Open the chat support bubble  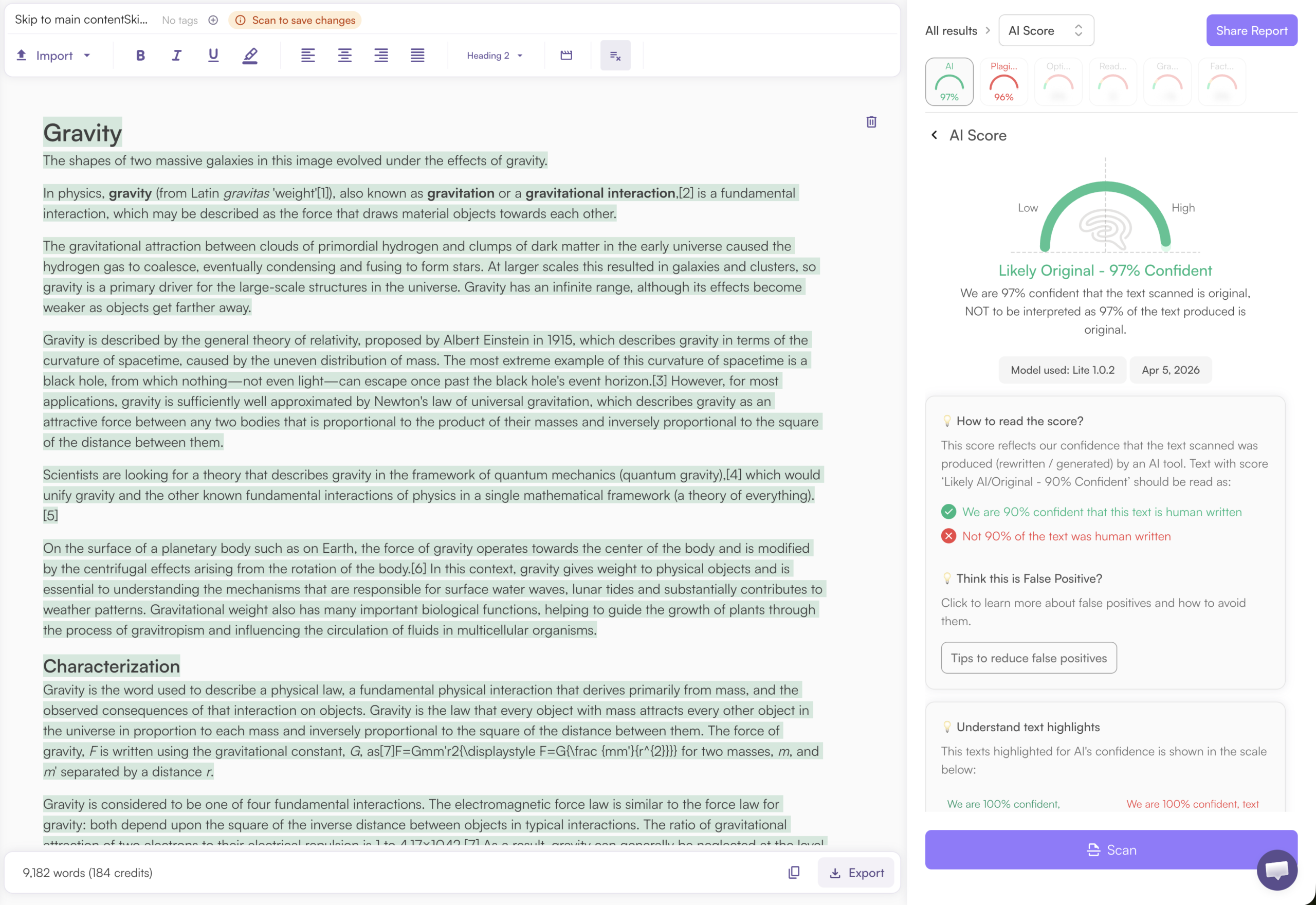[x=1277, y=870]
